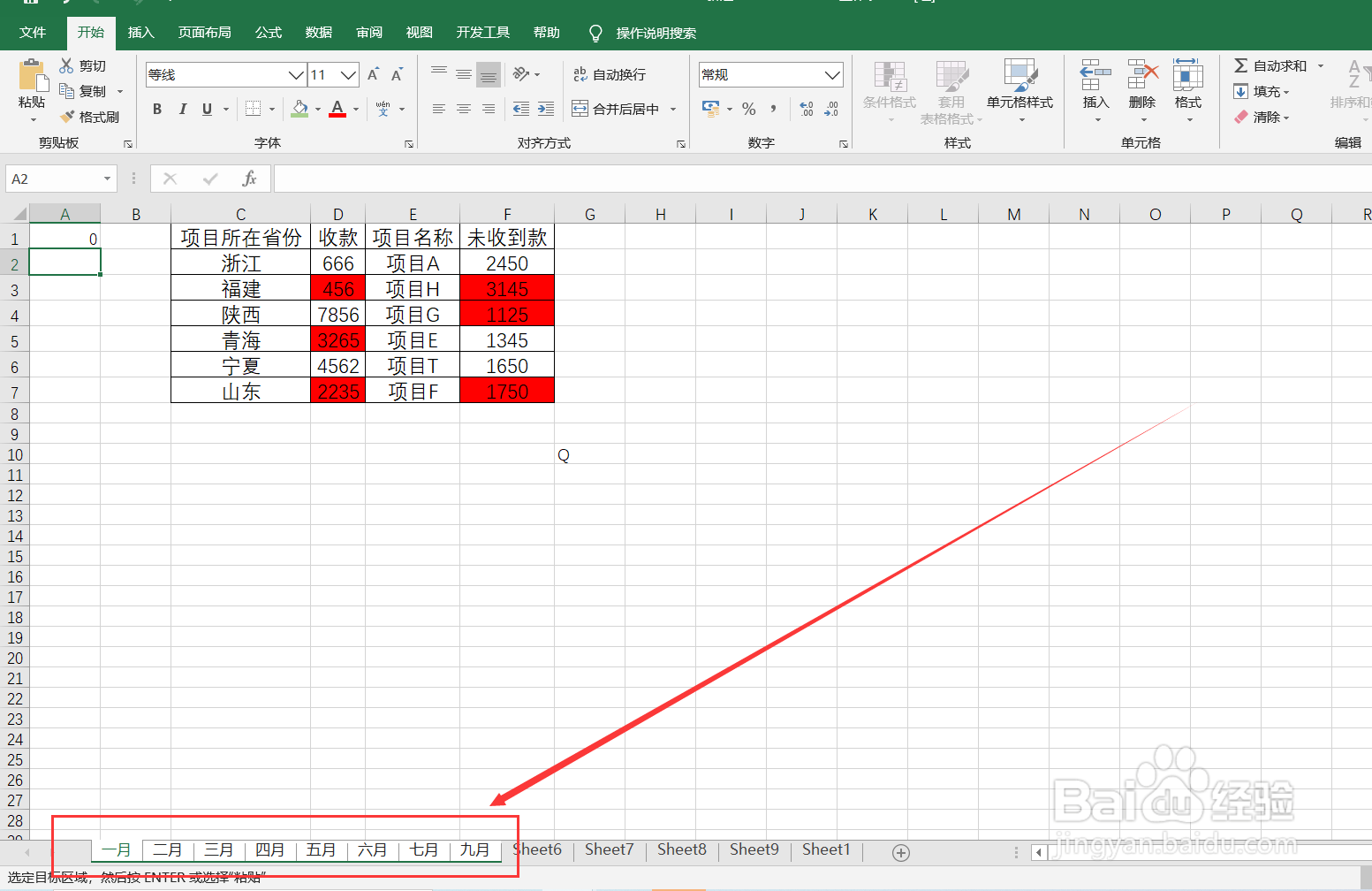Open the 文件 menu

[33, 33]
